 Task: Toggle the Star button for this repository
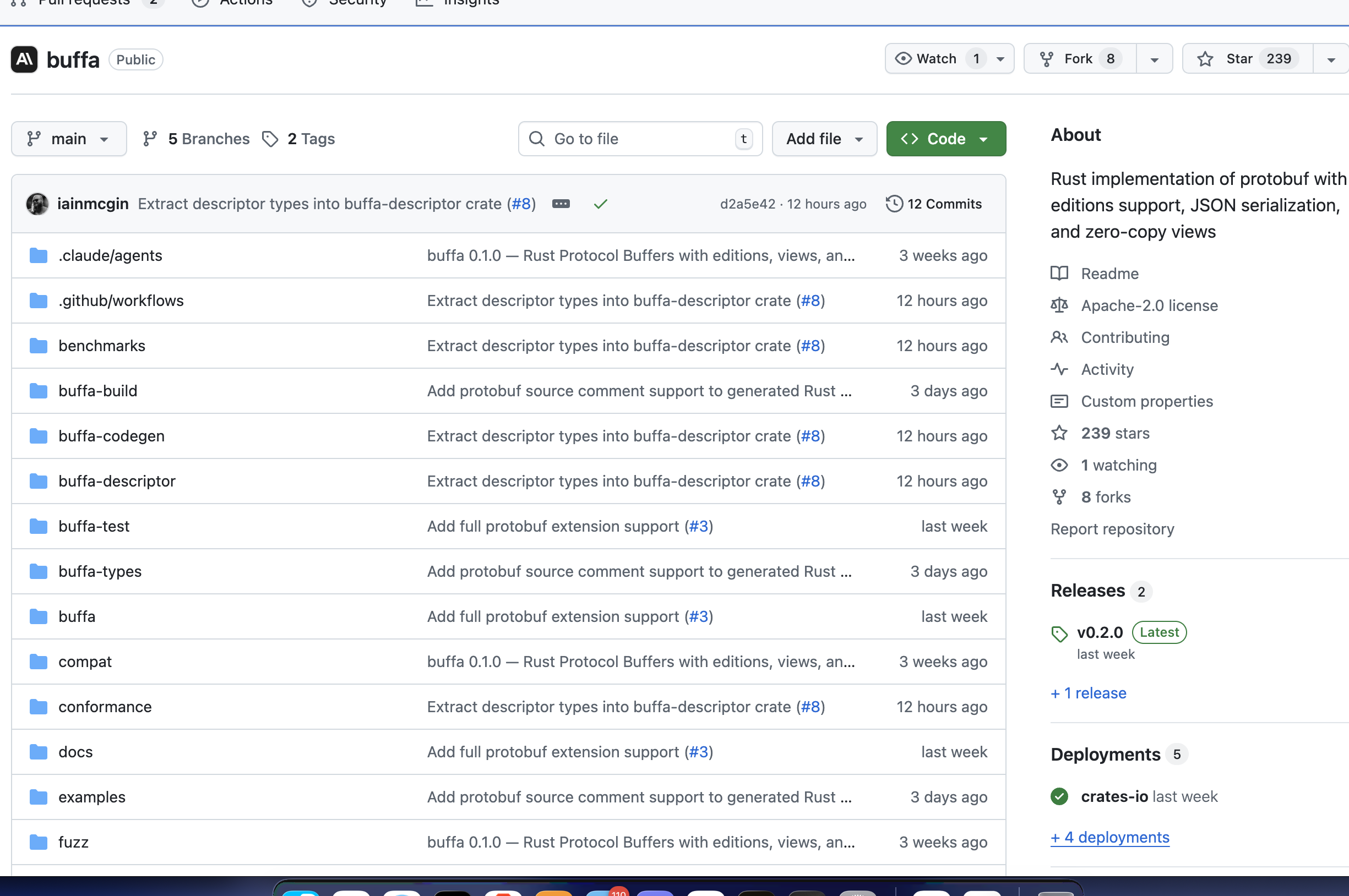click(x=1248, y=58)
